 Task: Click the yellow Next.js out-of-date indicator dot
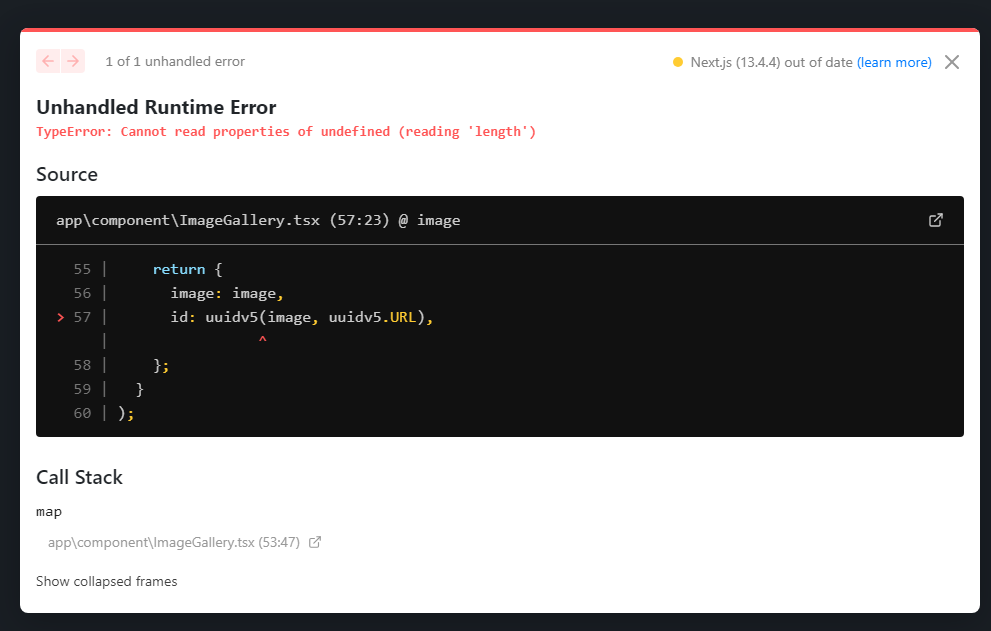coord(677,61)
